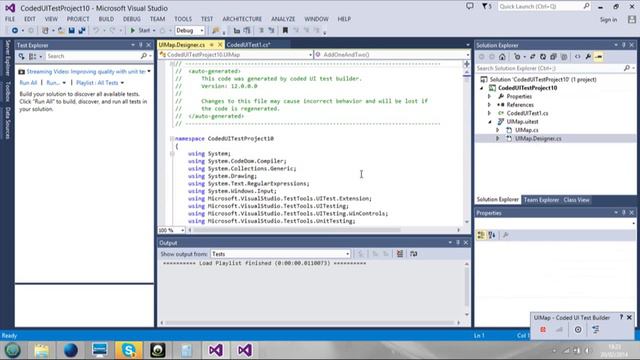The width and height of the screenshot is (640, 360).
Task: Click the notifications flag icon
Action: pyautogui.click(x=486, y=6)
